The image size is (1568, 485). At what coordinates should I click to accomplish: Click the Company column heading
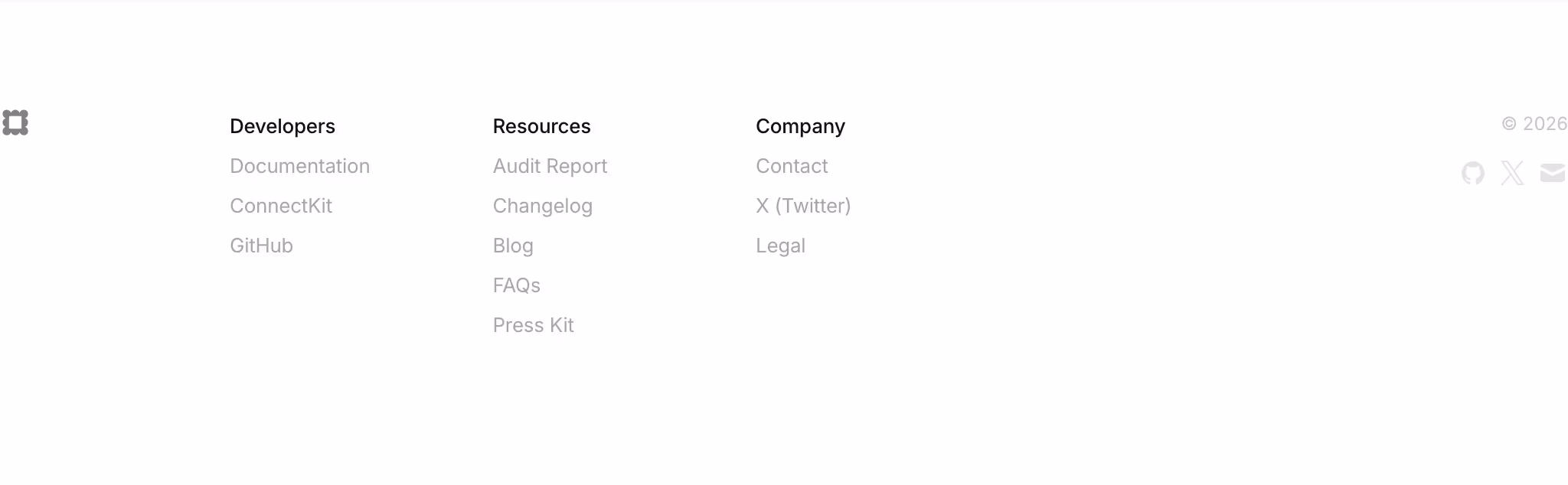[x=801, y=126]
